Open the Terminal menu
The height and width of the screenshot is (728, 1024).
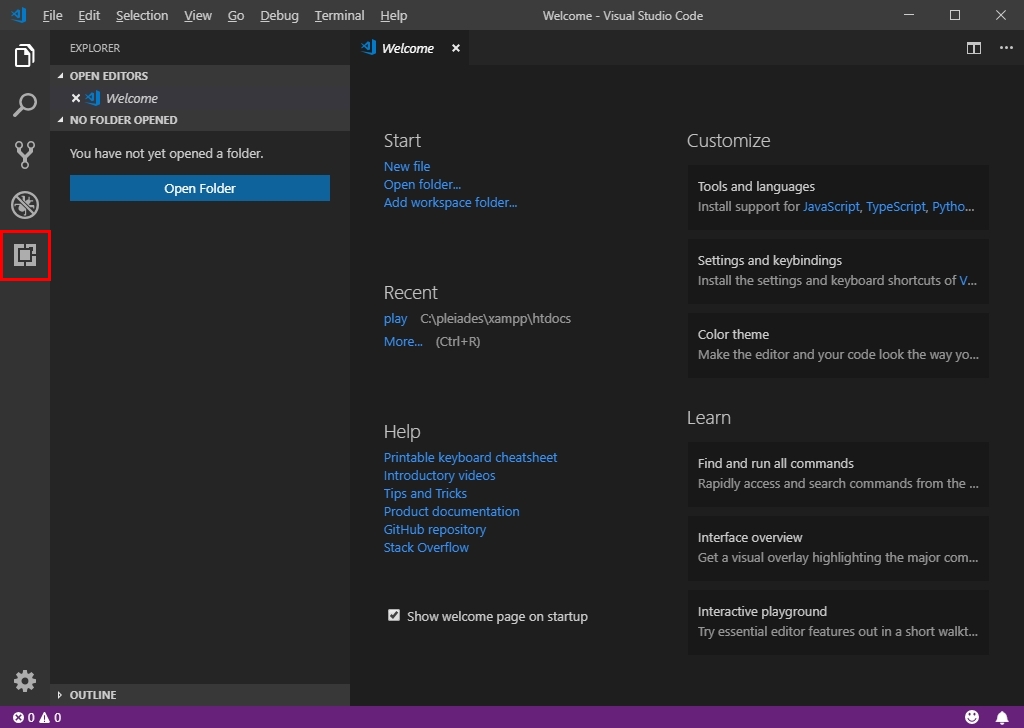[x=339, y=15]
